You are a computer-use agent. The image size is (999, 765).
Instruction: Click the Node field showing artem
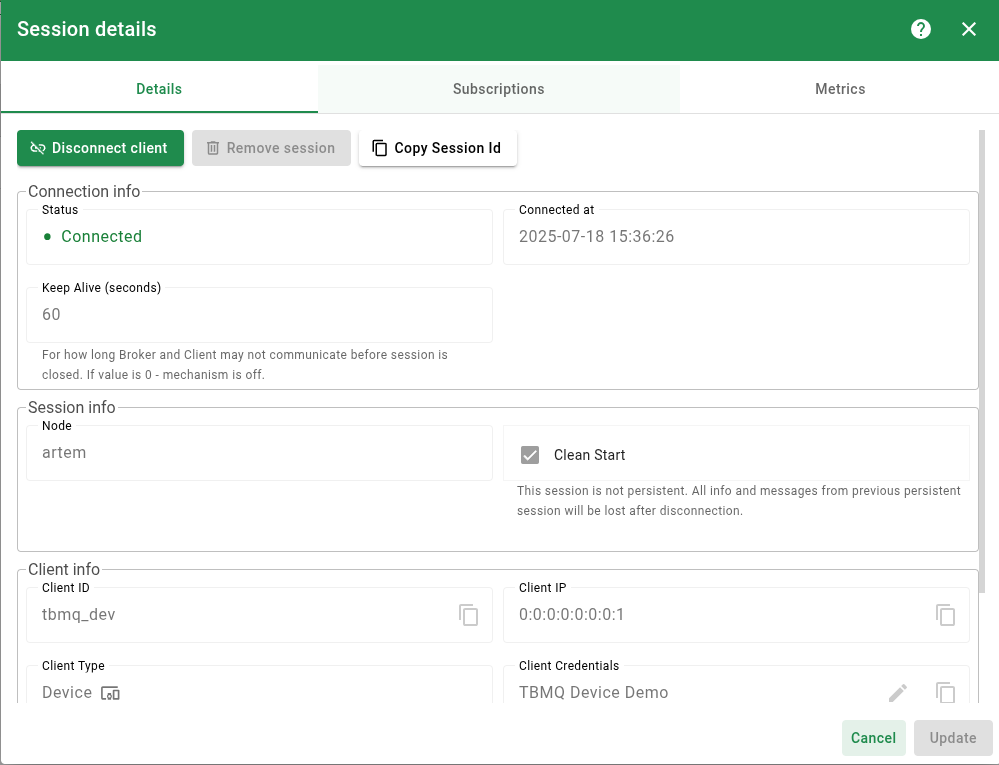click(259, 453)
